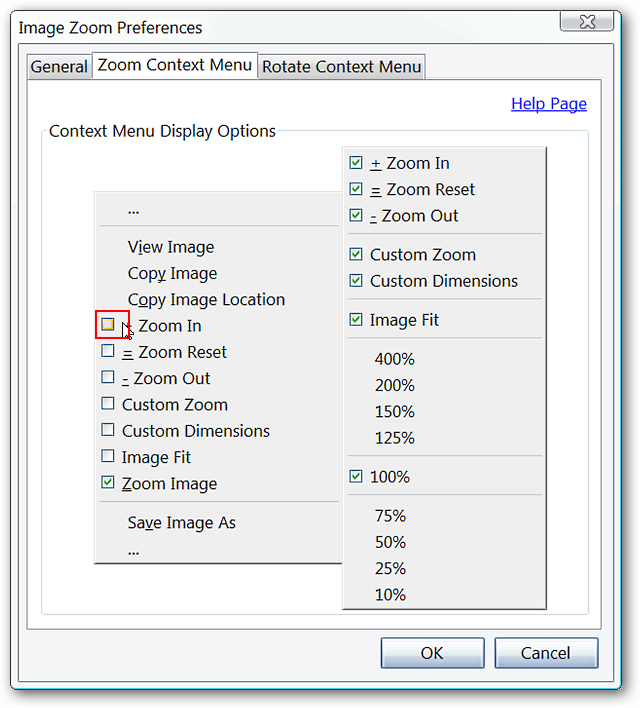Viewport: 640px width, 708px height.
Task: Click the 400% zoom entry
Action: (394, 359)
